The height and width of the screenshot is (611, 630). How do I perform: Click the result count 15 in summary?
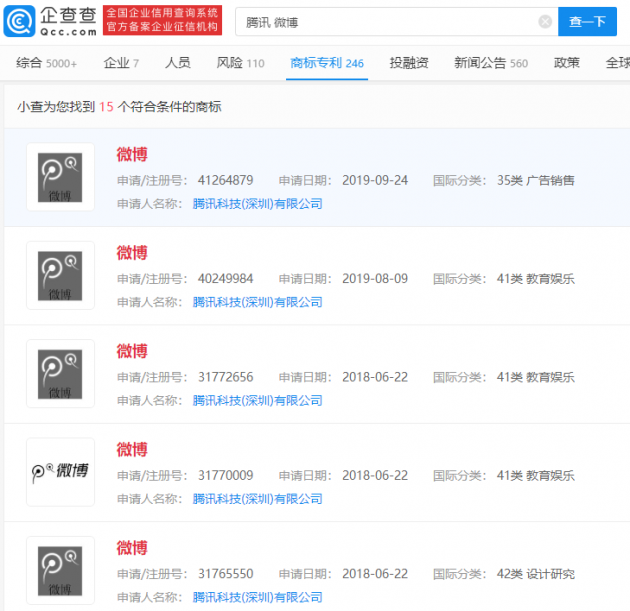click(x=106, y=107)
